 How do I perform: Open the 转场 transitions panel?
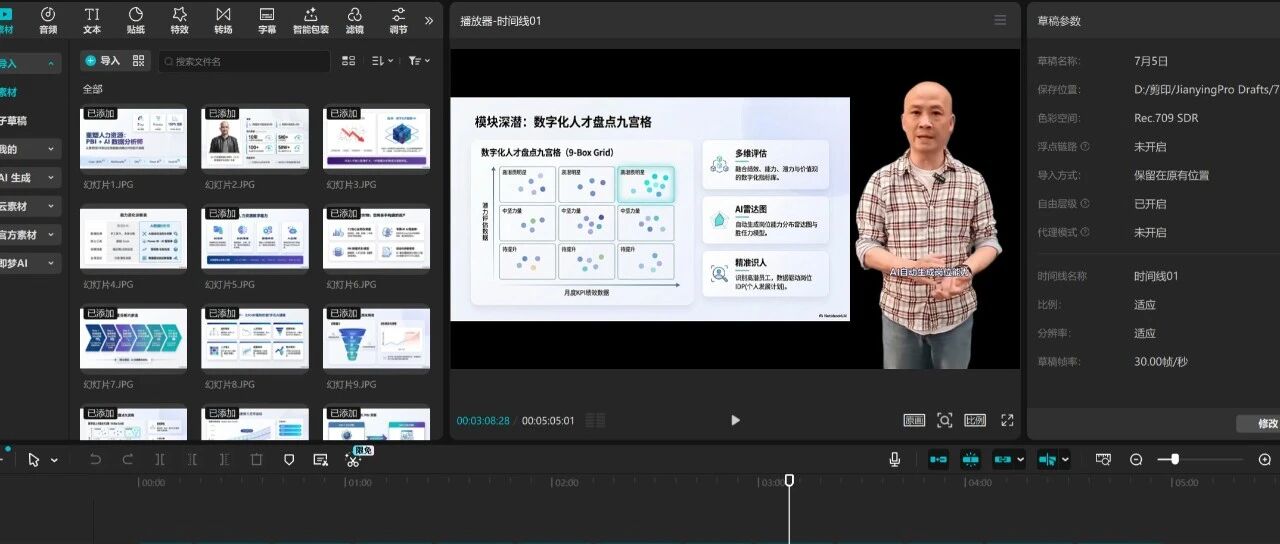coord(223,20)
